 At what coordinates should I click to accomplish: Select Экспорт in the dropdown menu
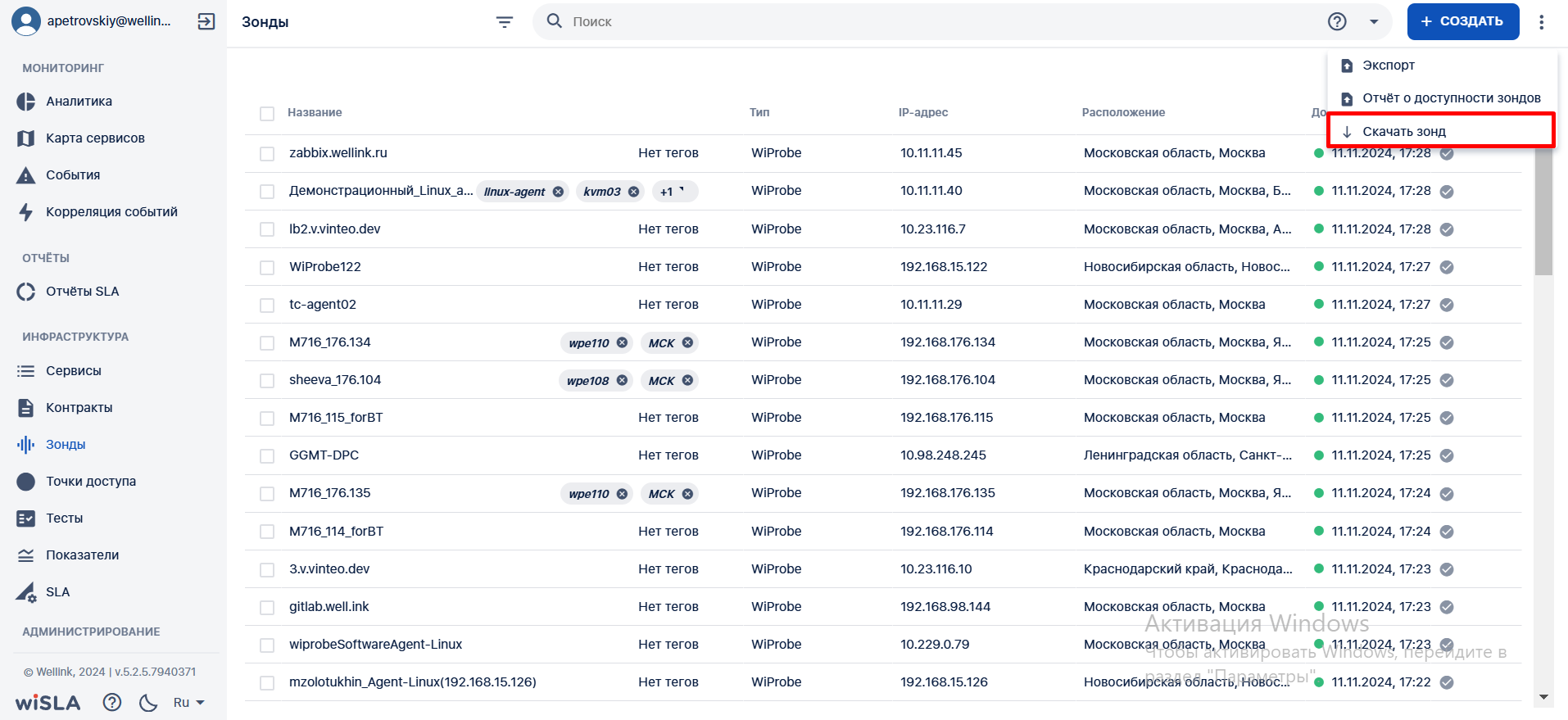coord(1388,66)
